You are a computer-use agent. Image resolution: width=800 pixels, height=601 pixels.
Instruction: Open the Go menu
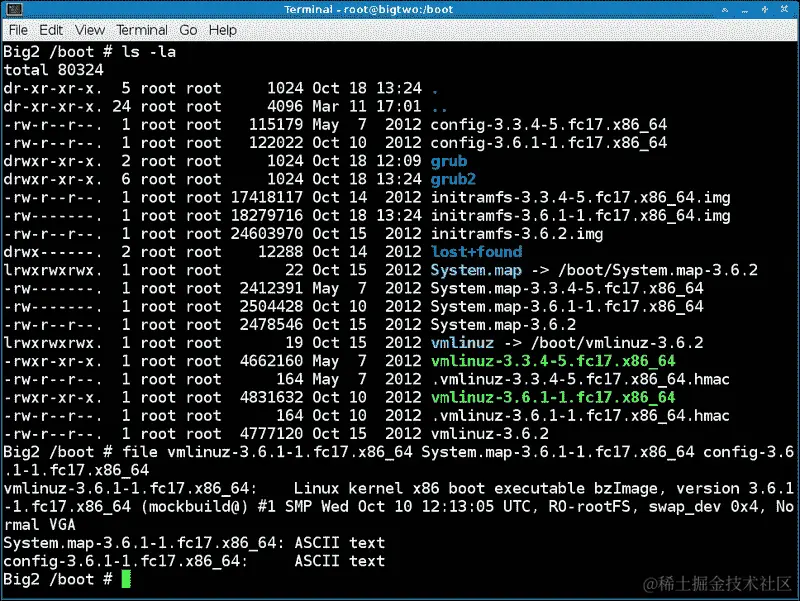click(x=188, y=30)
